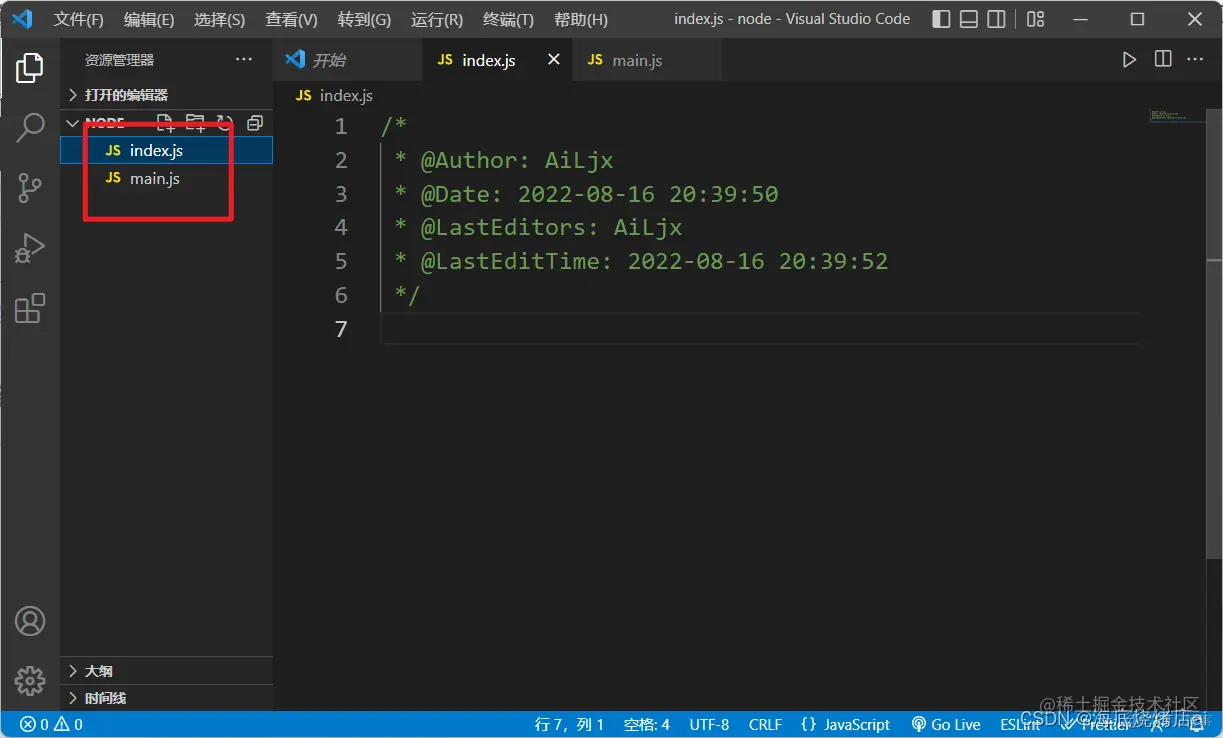Screen dimensions: 1223x738
Task: Open the Run and Debug view
Action: tap(30, 248)
